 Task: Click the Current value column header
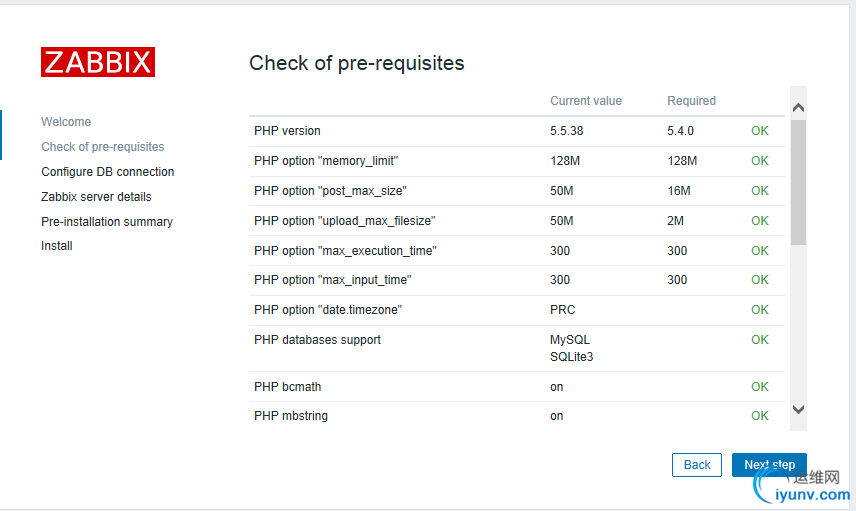[586, 101]
